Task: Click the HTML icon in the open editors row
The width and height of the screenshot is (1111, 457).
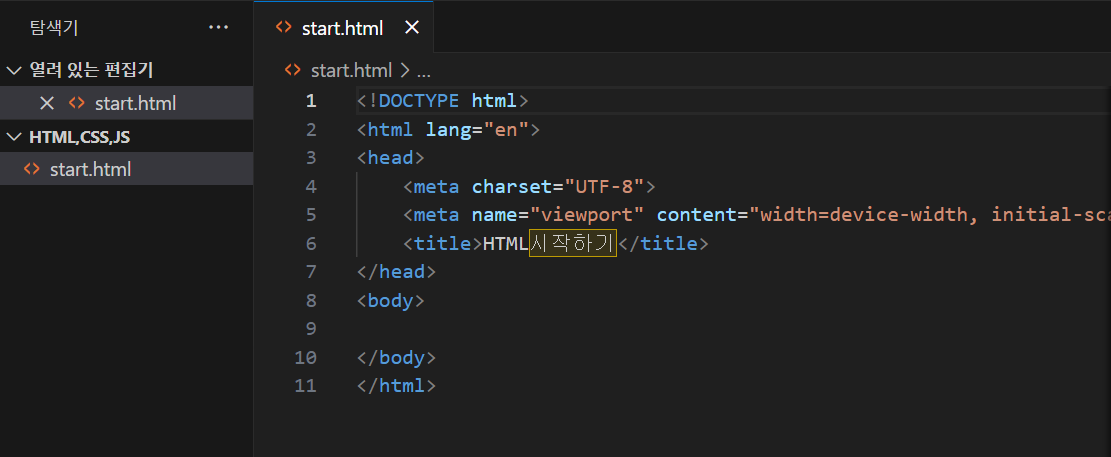Action: click(76, 103)
